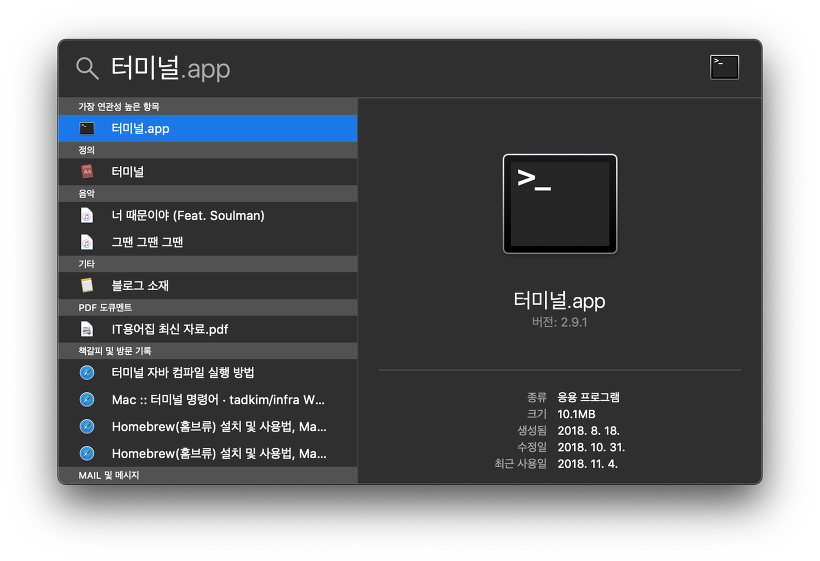Click the created date 2018. 8. 18.

point(588,431)
